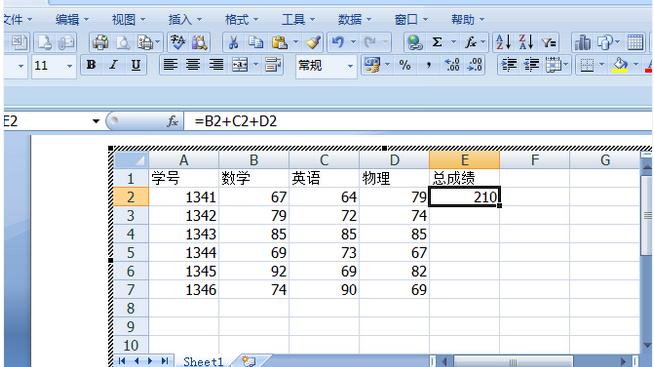Image resolution: width=654 pixels, height=367 pixels.
Task: Select cell E2 containing 210
Action: point(464,196)
